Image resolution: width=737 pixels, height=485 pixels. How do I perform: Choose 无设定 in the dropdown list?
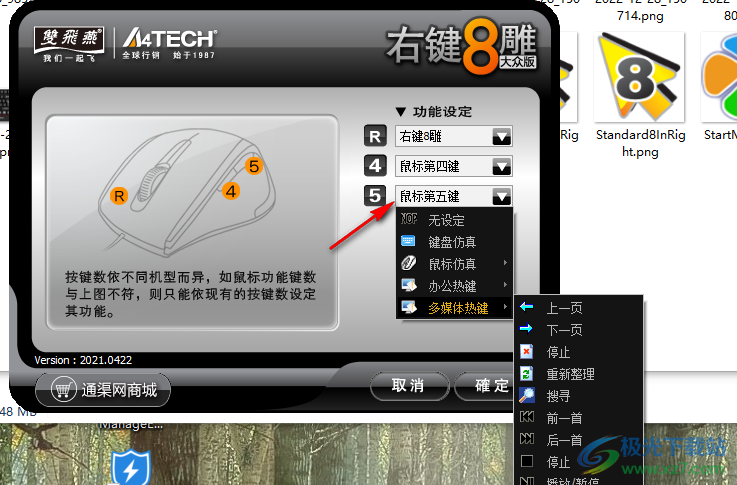(455, 220)
